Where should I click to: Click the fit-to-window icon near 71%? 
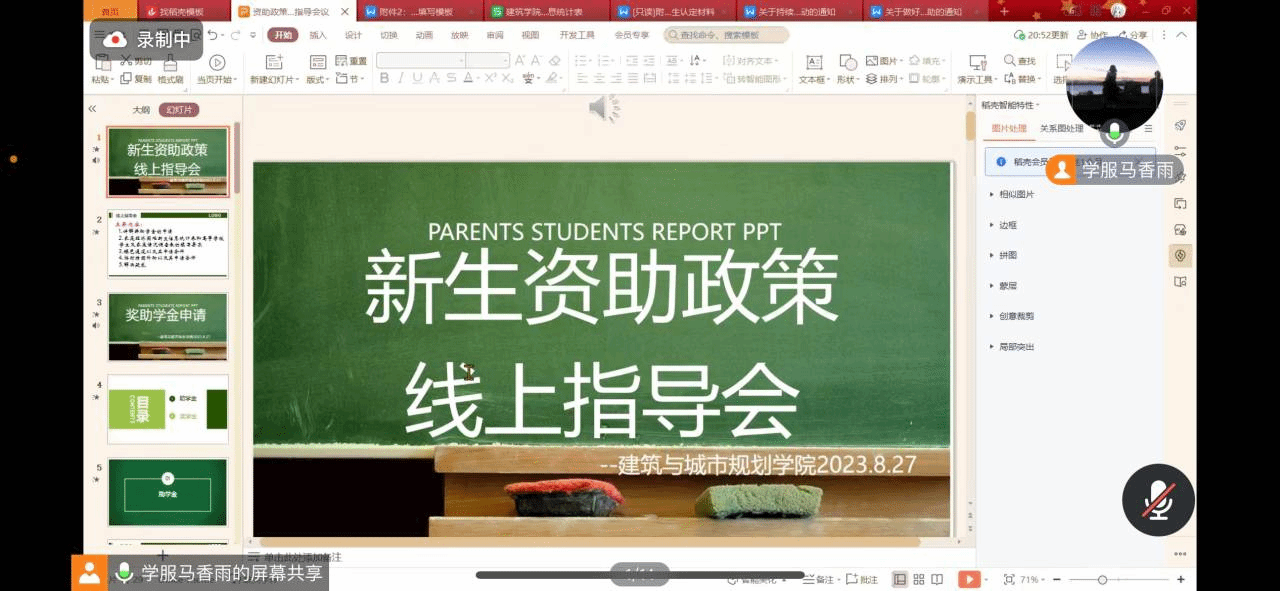pyautogui.click(x=1008, y=579)
